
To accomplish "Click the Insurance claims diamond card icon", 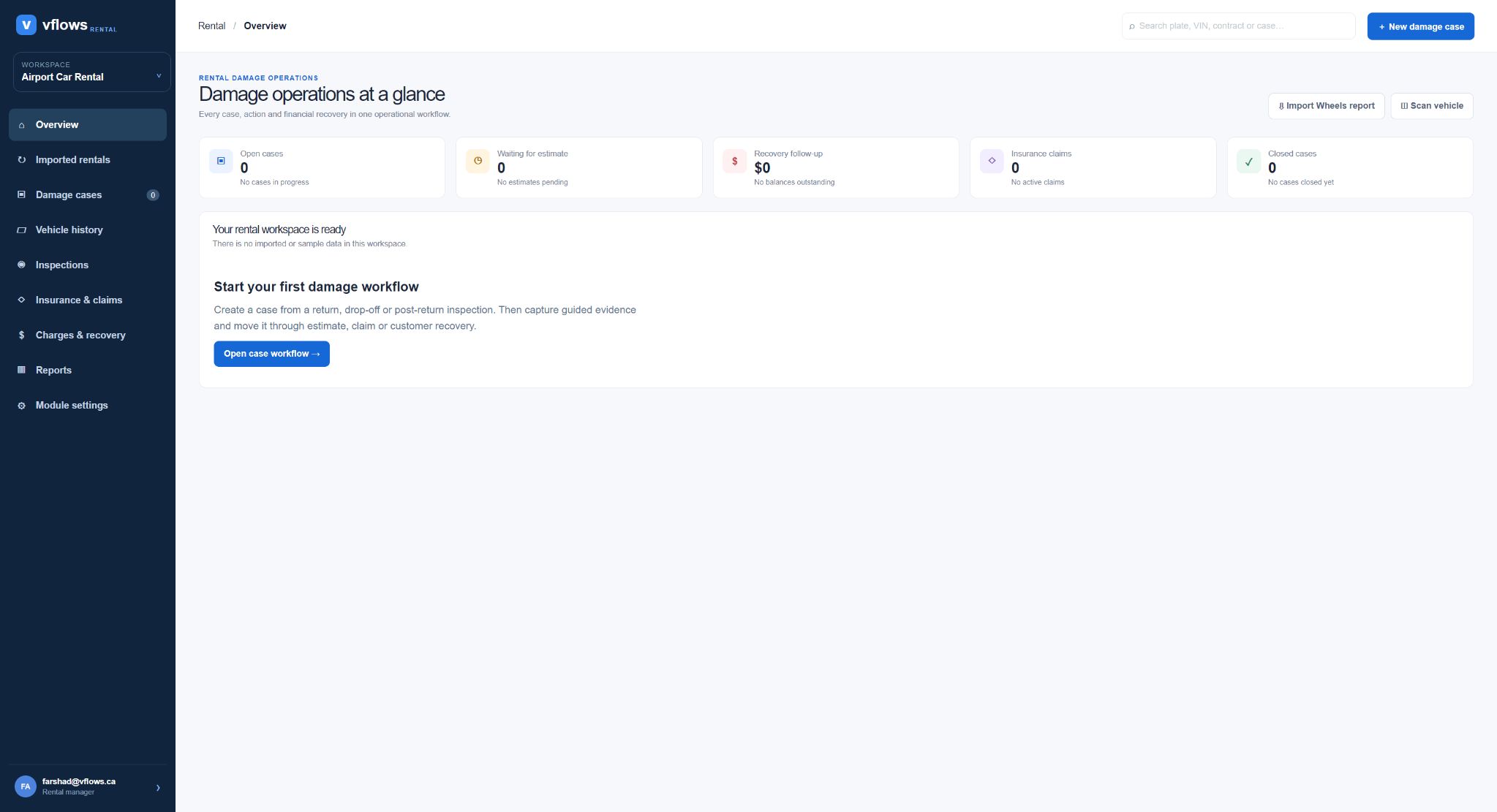I will 992,161.
